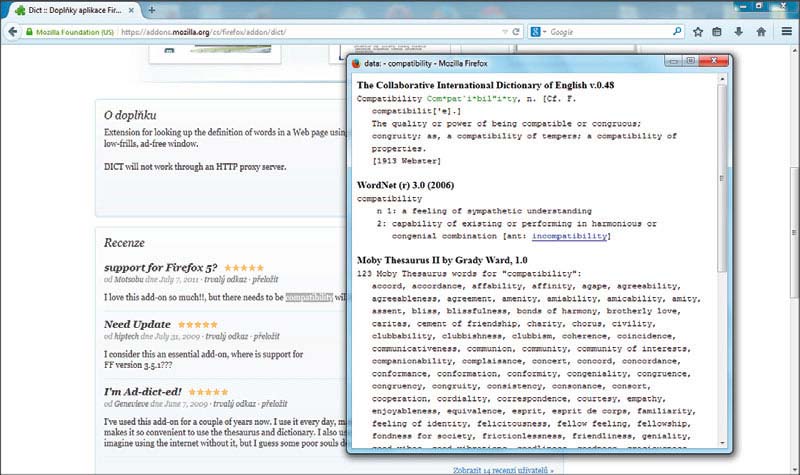Viewport: 800px width, 475px height.
Task: Open a new tab with the plus button
Action: point(152,10)
